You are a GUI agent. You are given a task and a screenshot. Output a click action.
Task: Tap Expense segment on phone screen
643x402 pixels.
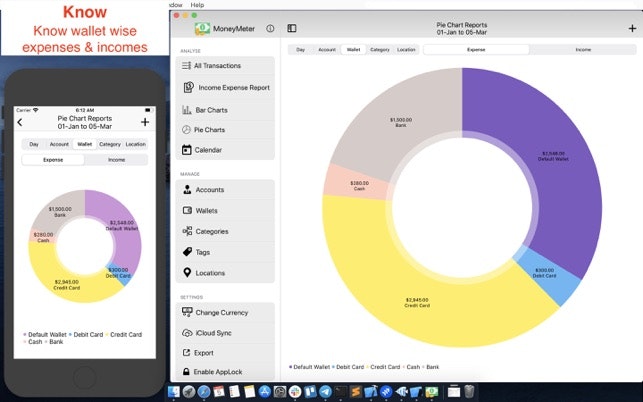click(53, 160)
